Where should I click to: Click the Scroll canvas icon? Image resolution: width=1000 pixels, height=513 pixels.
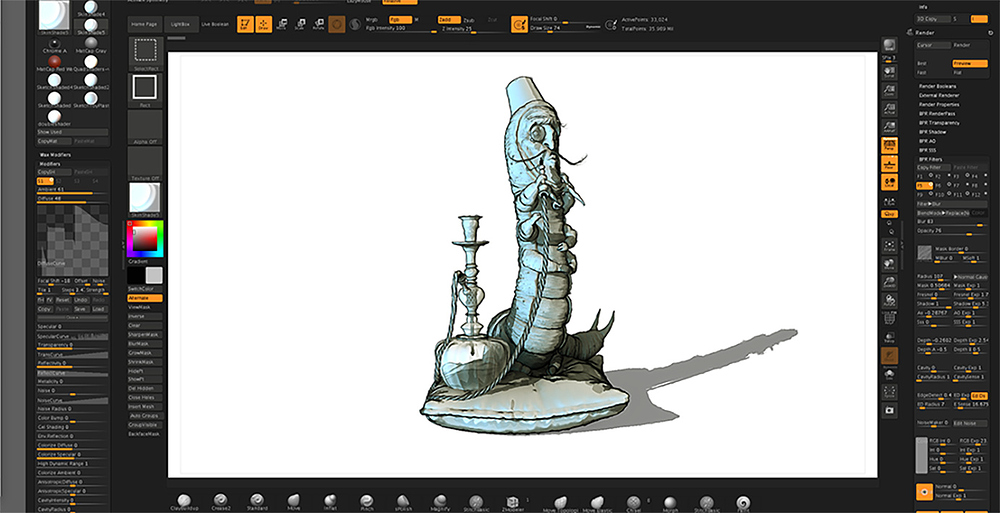889,72
